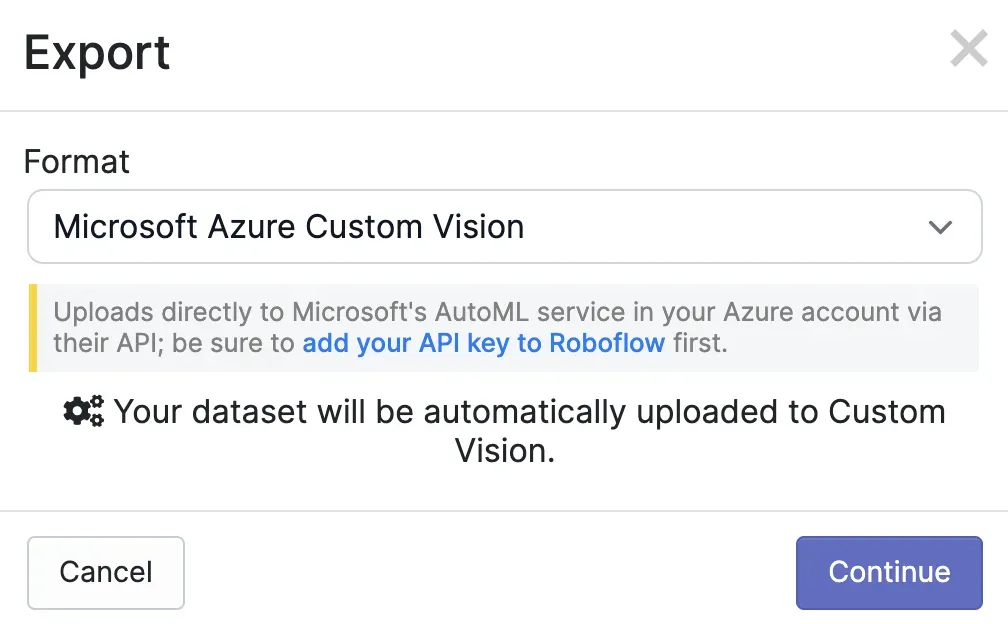Click the chevron arrow in the Format selector
This screenshot has height=624, width=1008.
[940, 227]
